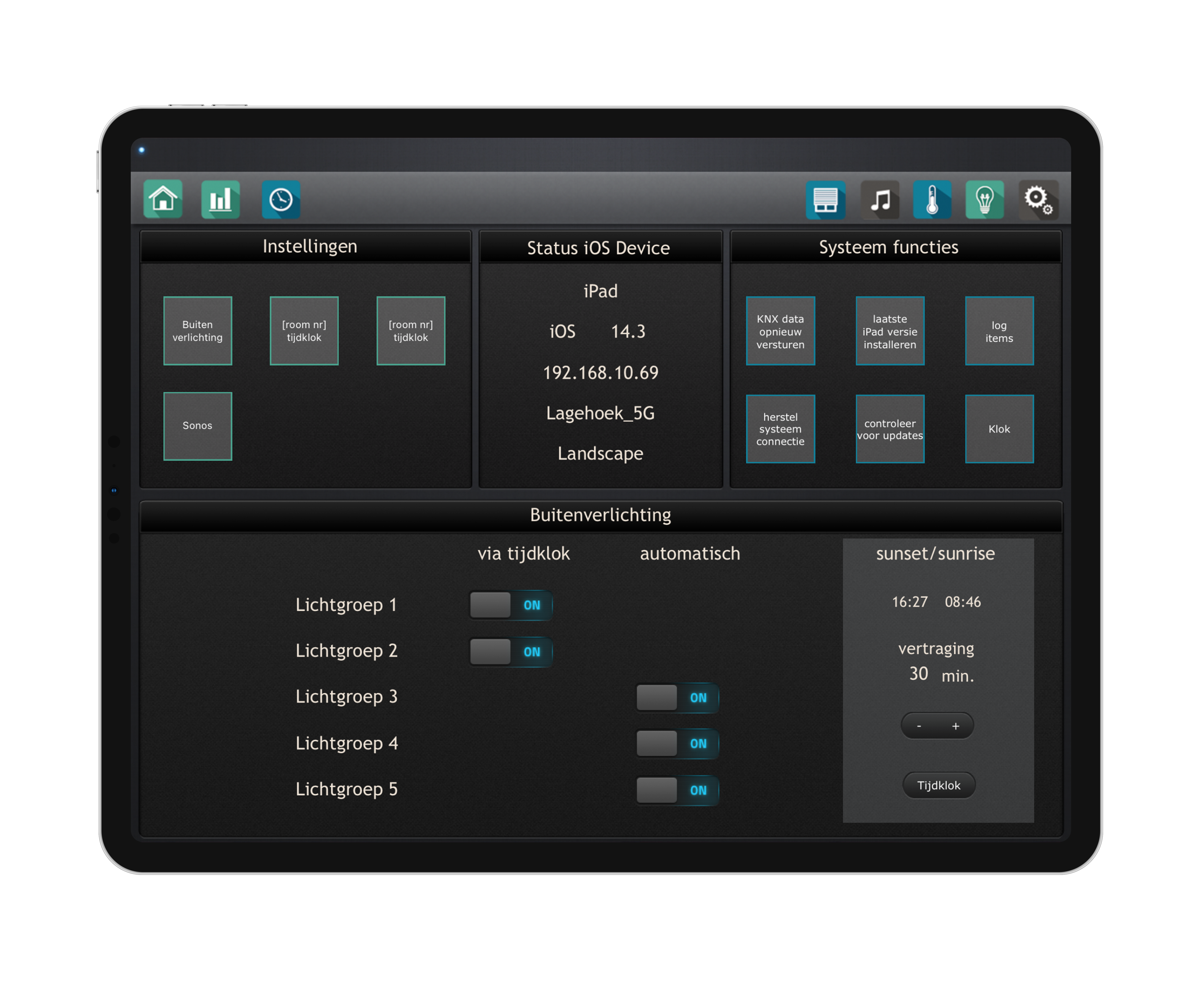
Task: Select Buiten verlichting settings tile
Action: [197, 331]
